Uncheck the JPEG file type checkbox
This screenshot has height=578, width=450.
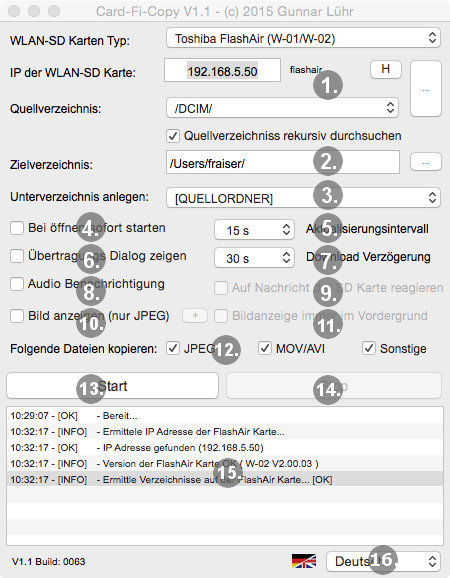coord(173,348)
